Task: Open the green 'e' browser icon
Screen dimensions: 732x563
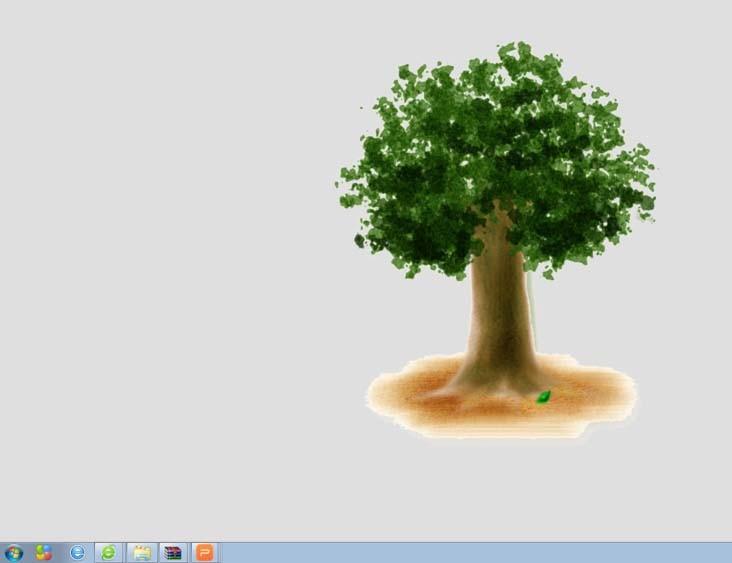Action: [108, 552]
